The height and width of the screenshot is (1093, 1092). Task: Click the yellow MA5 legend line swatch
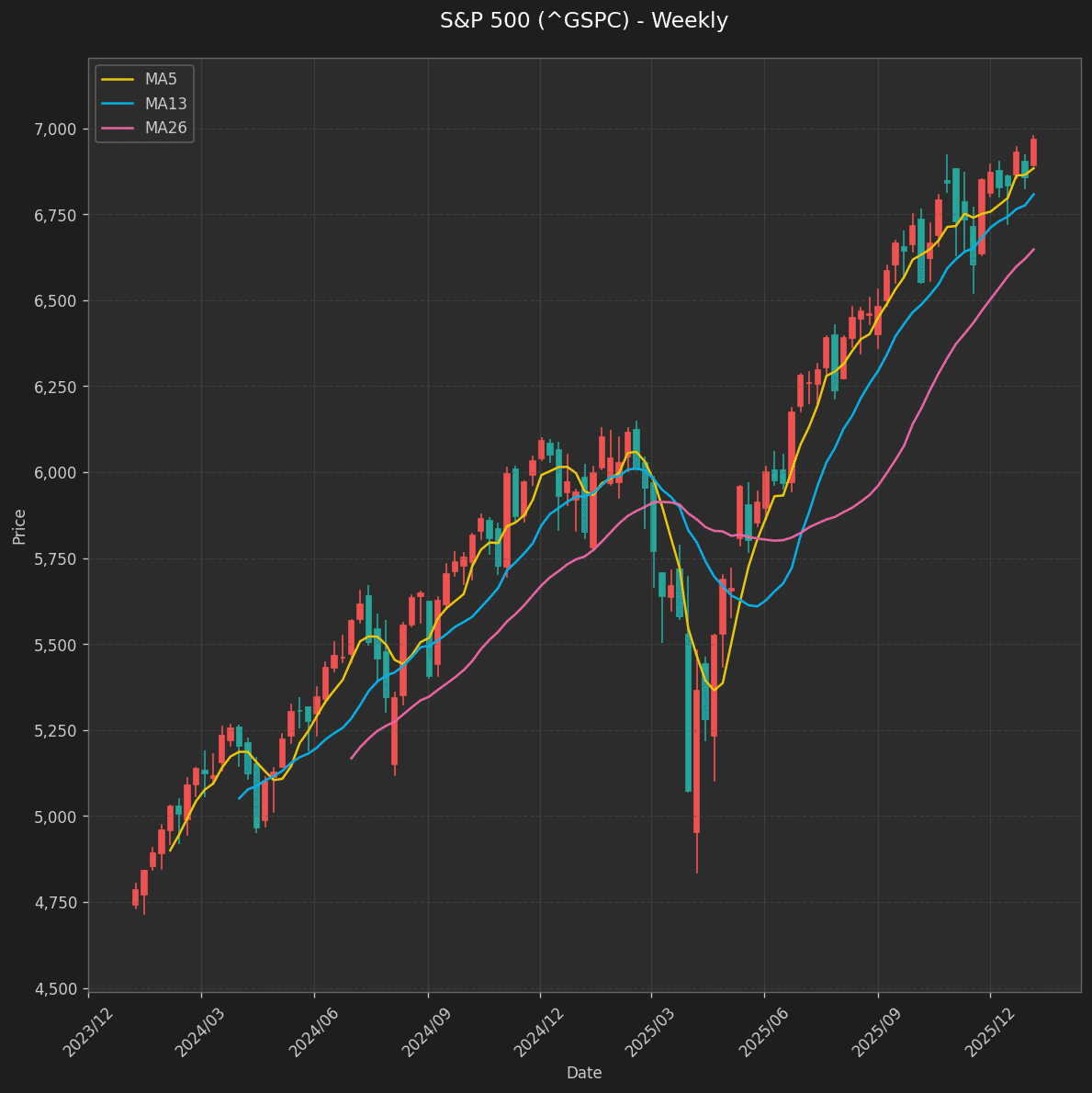tap(117, 80)
